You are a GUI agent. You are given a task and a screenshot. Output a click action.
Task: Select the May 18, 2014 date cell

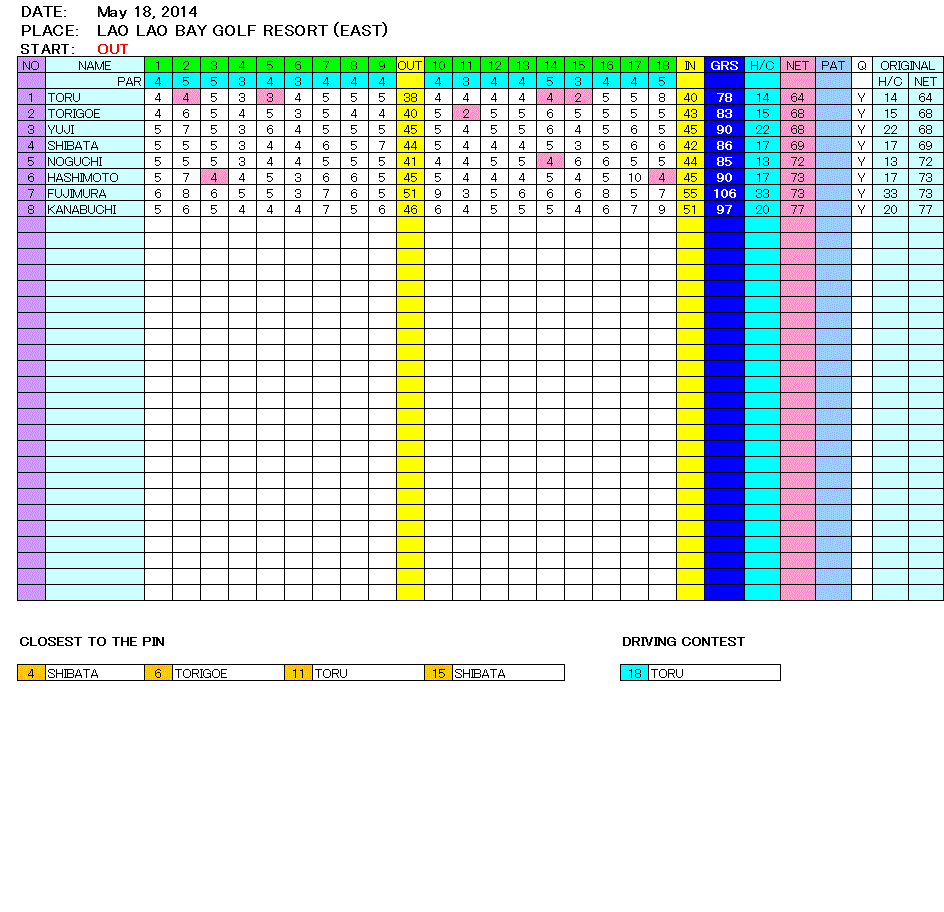point(147,12)
